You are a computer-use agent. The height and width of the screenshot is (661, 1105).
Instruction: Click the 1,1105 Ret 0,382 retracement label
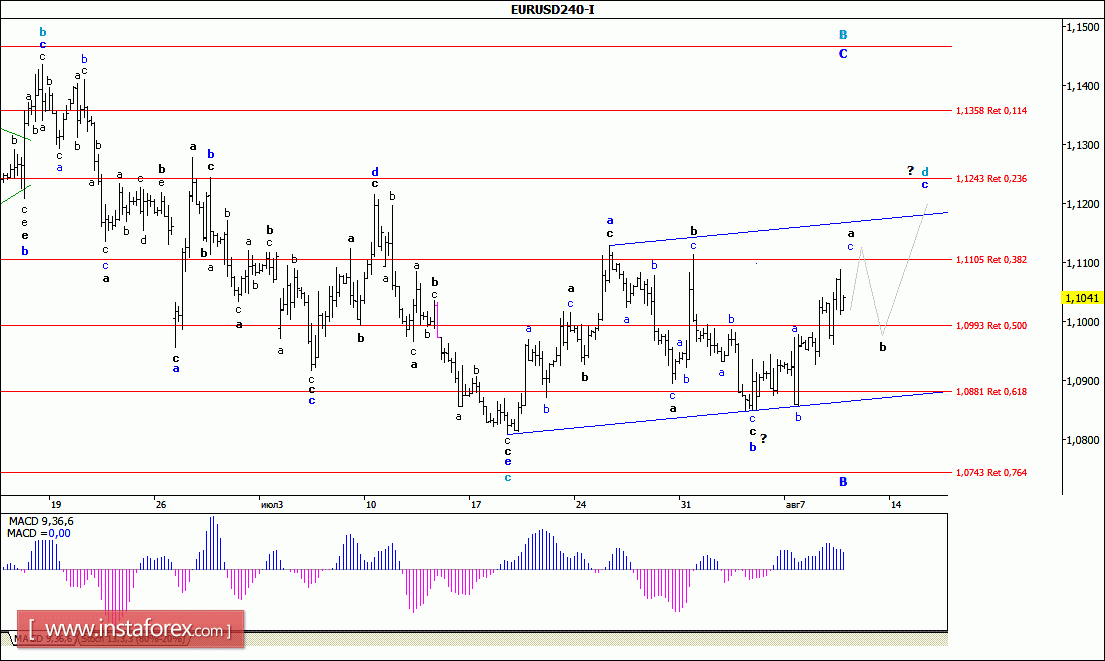(991, 260)
